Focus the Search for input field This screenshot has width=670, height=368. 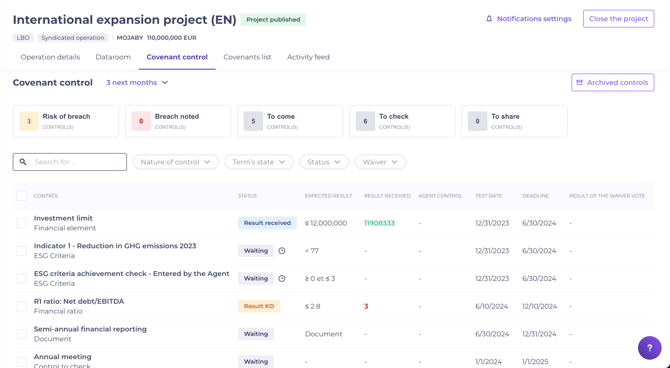click(70, 162)
